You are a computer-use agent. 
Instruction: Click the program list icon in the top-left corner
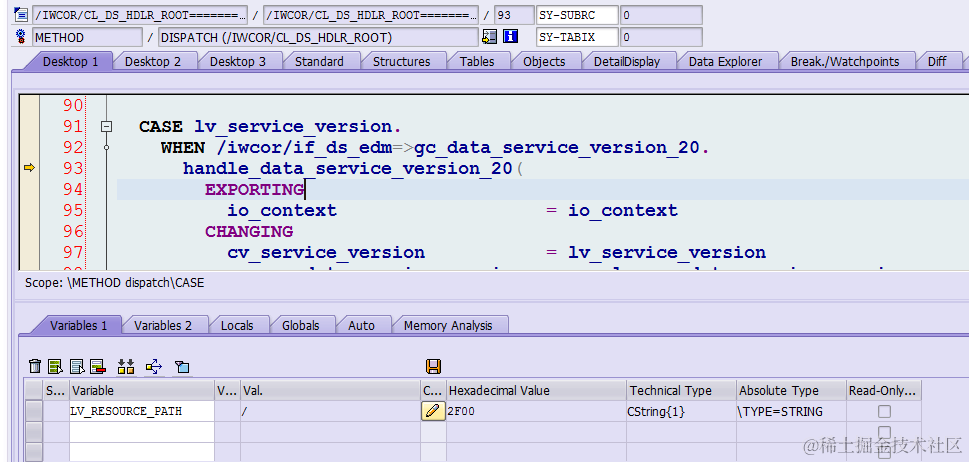click(20, 14)
